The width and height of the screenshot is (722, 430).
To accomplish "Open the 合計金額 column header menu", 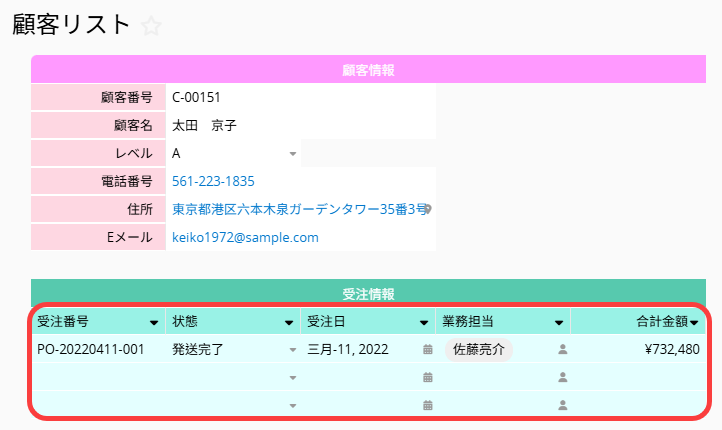I will click(694, 323).
